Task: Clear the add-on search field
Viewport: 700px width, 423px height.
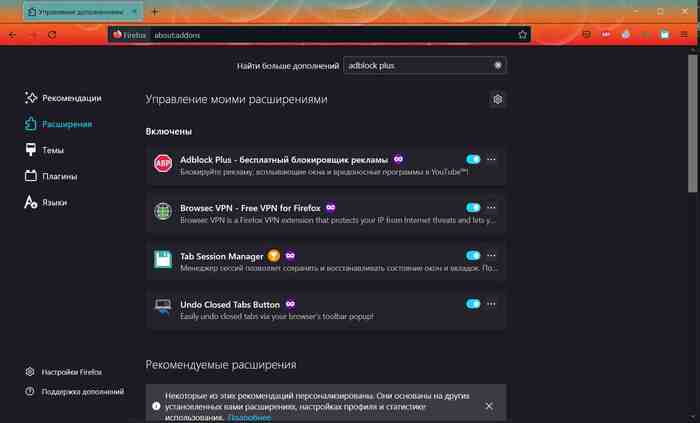Action: tap(498, 66)
